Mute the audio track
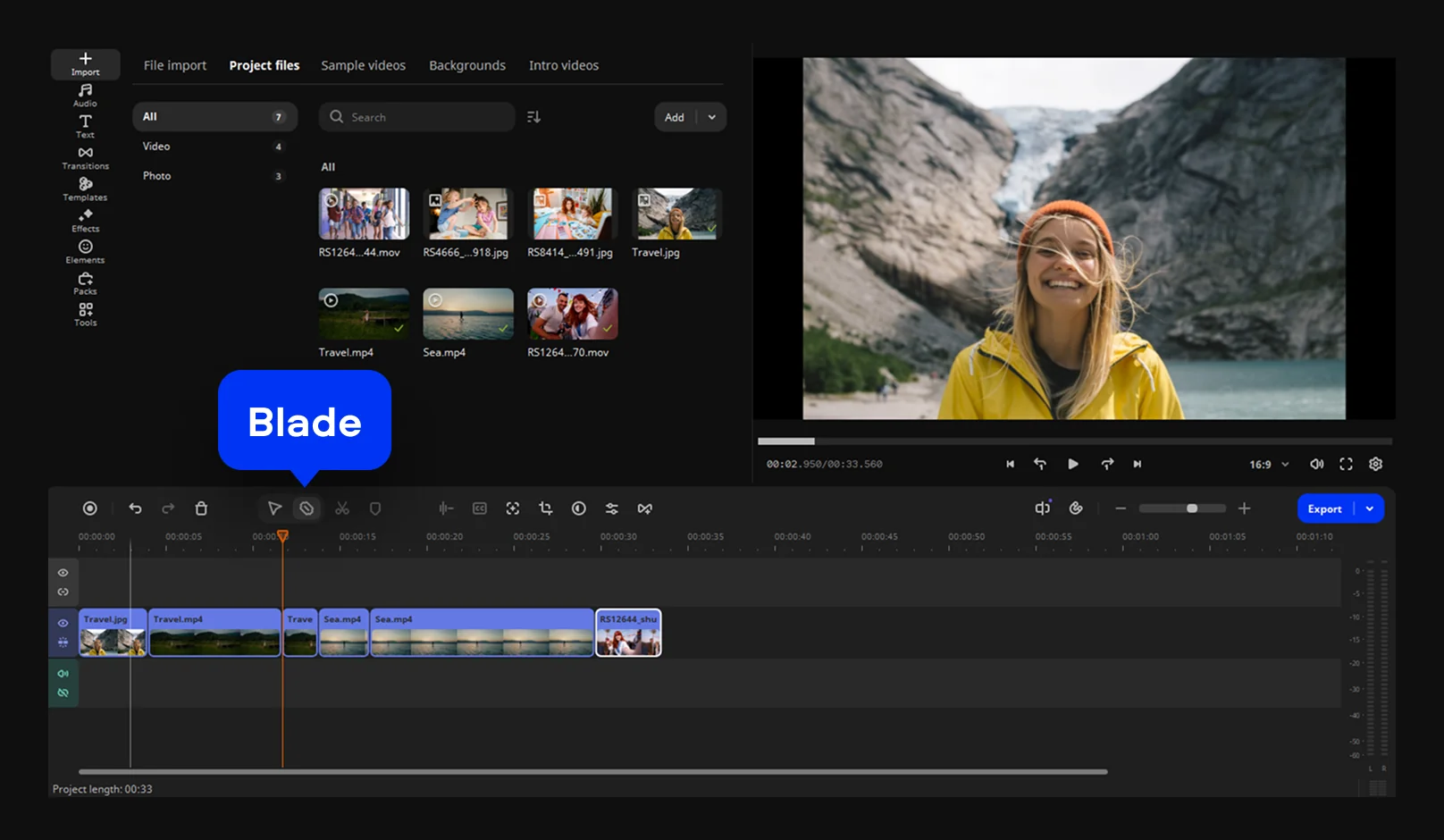This screenshot has width=1444, height=840. (x=63, y=674)
